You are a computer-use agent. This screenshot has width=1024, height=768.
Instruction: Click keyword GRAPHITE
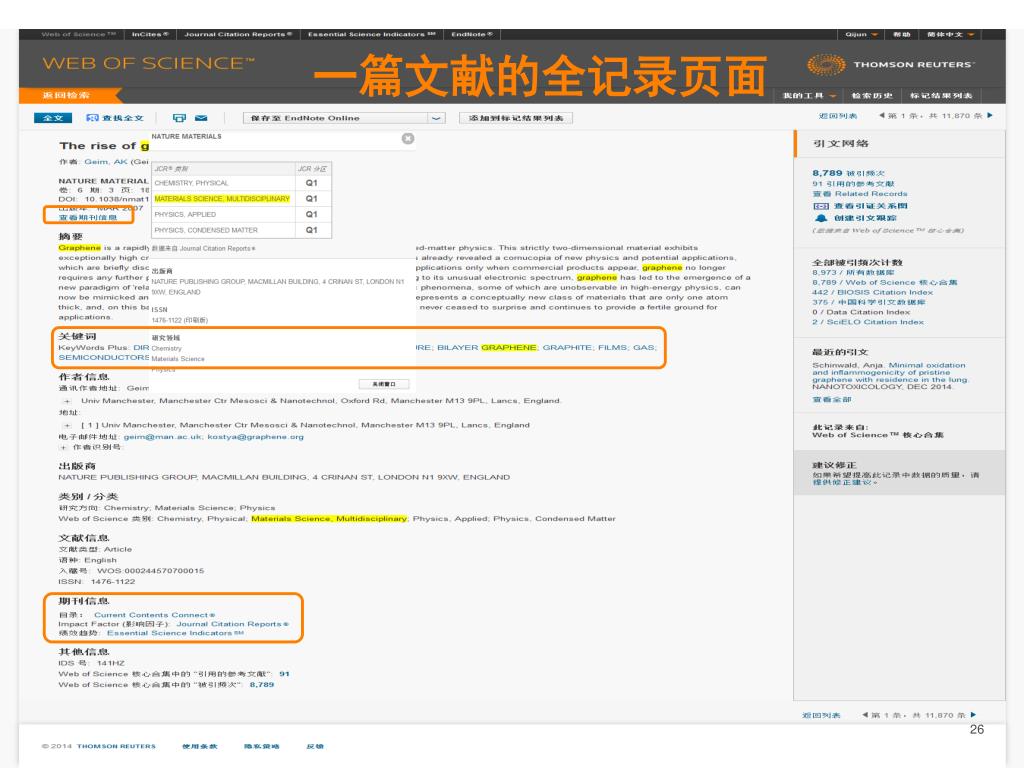point(568,347)
